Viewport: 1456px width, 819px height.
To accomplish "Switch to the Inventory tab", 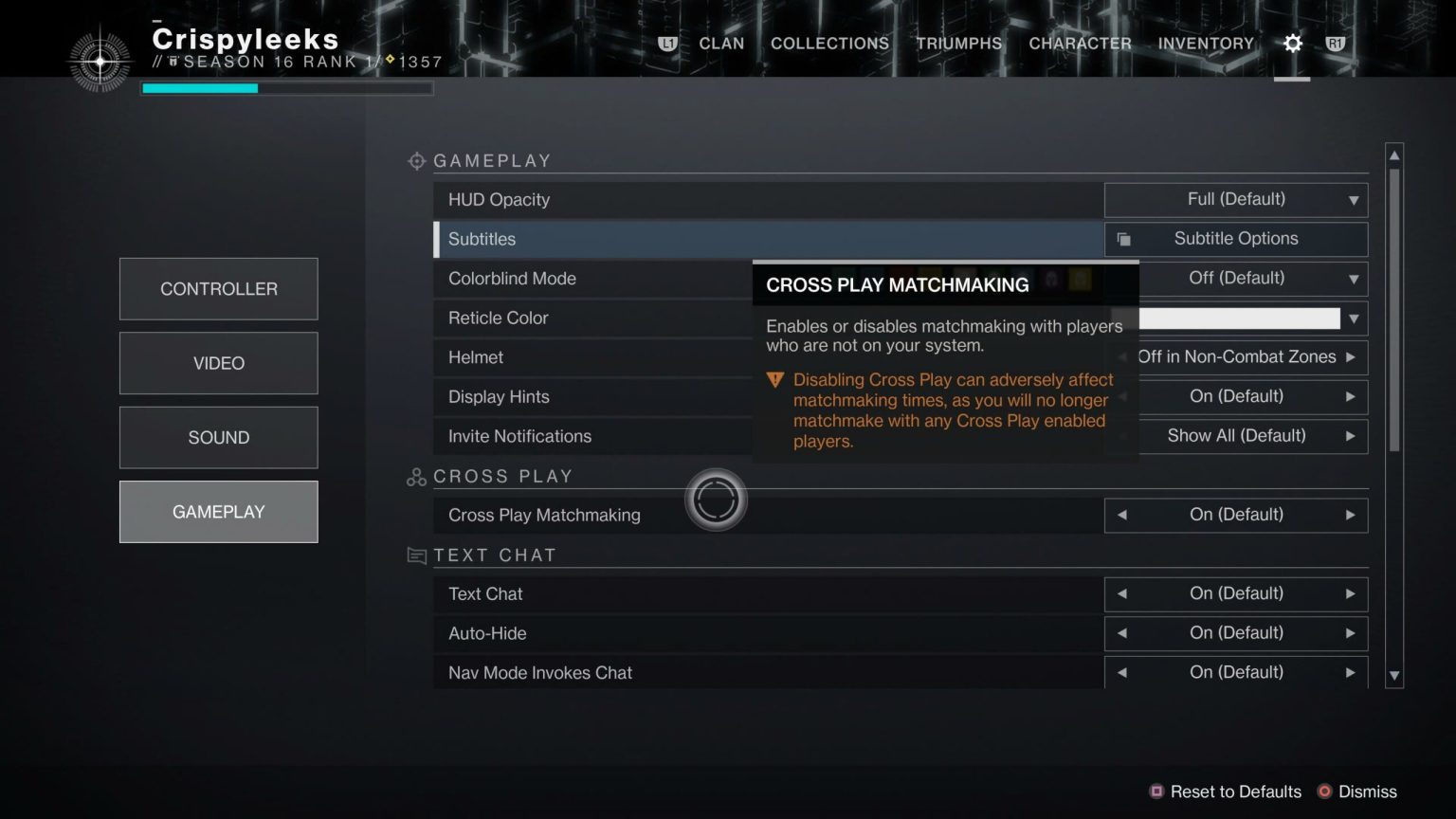I will coord(1205,44).
